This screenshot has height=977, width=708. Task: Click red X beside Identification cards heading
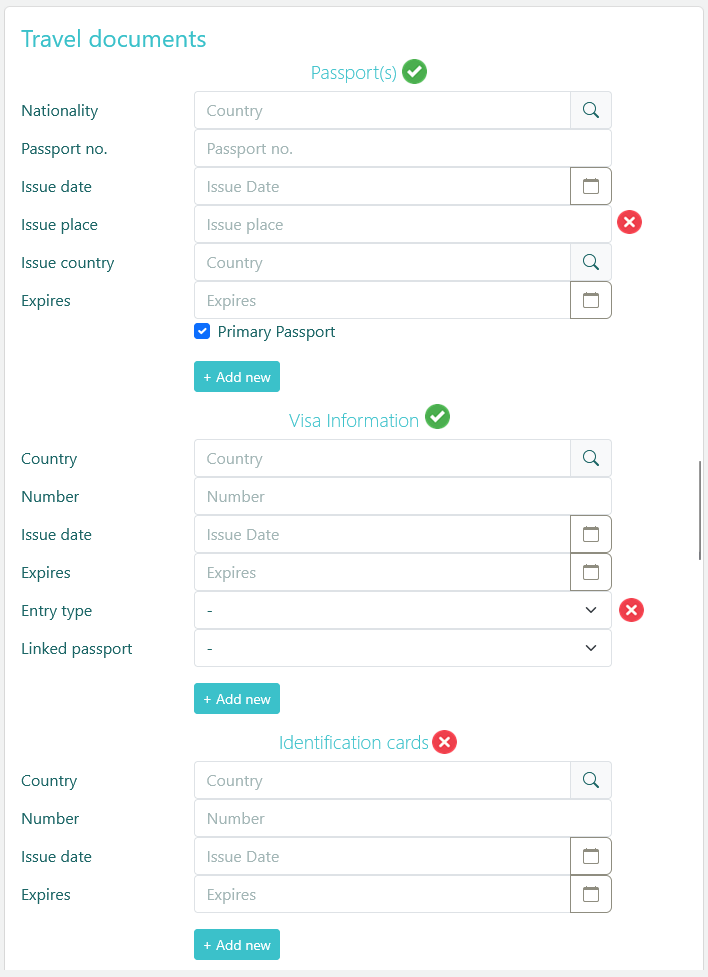pyautogui.click(x=444, y=742)
